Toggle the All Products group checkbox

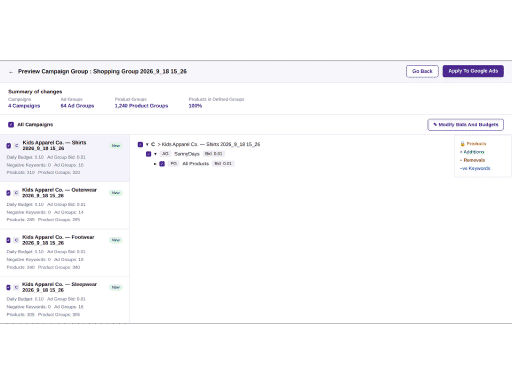point(162,164)
